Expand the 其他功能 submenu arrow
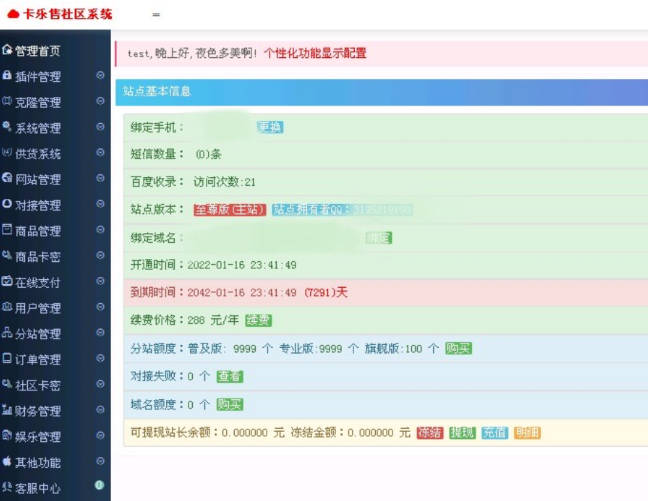Screen dimensions: 648x501 click(100, 461)
